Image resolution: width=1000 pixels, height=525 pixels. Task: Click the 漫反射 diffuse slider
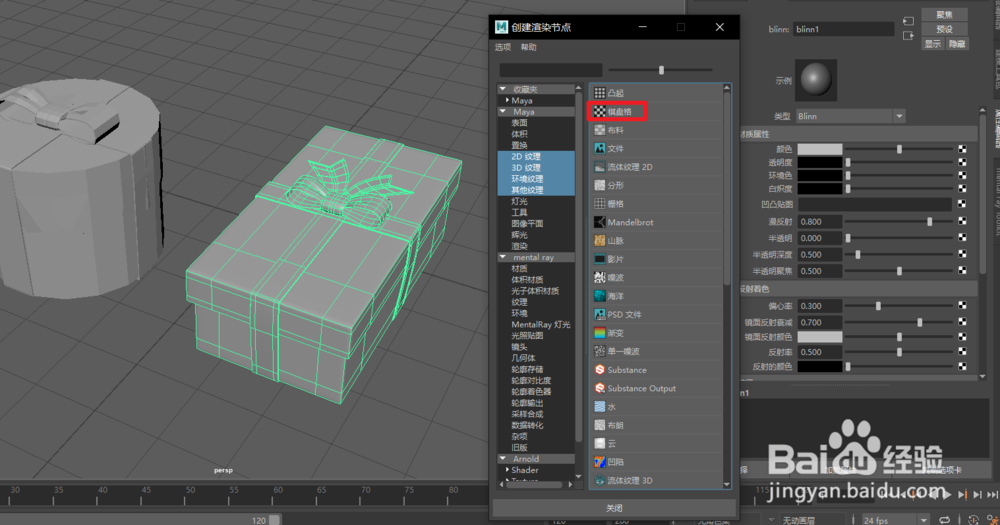899,221
